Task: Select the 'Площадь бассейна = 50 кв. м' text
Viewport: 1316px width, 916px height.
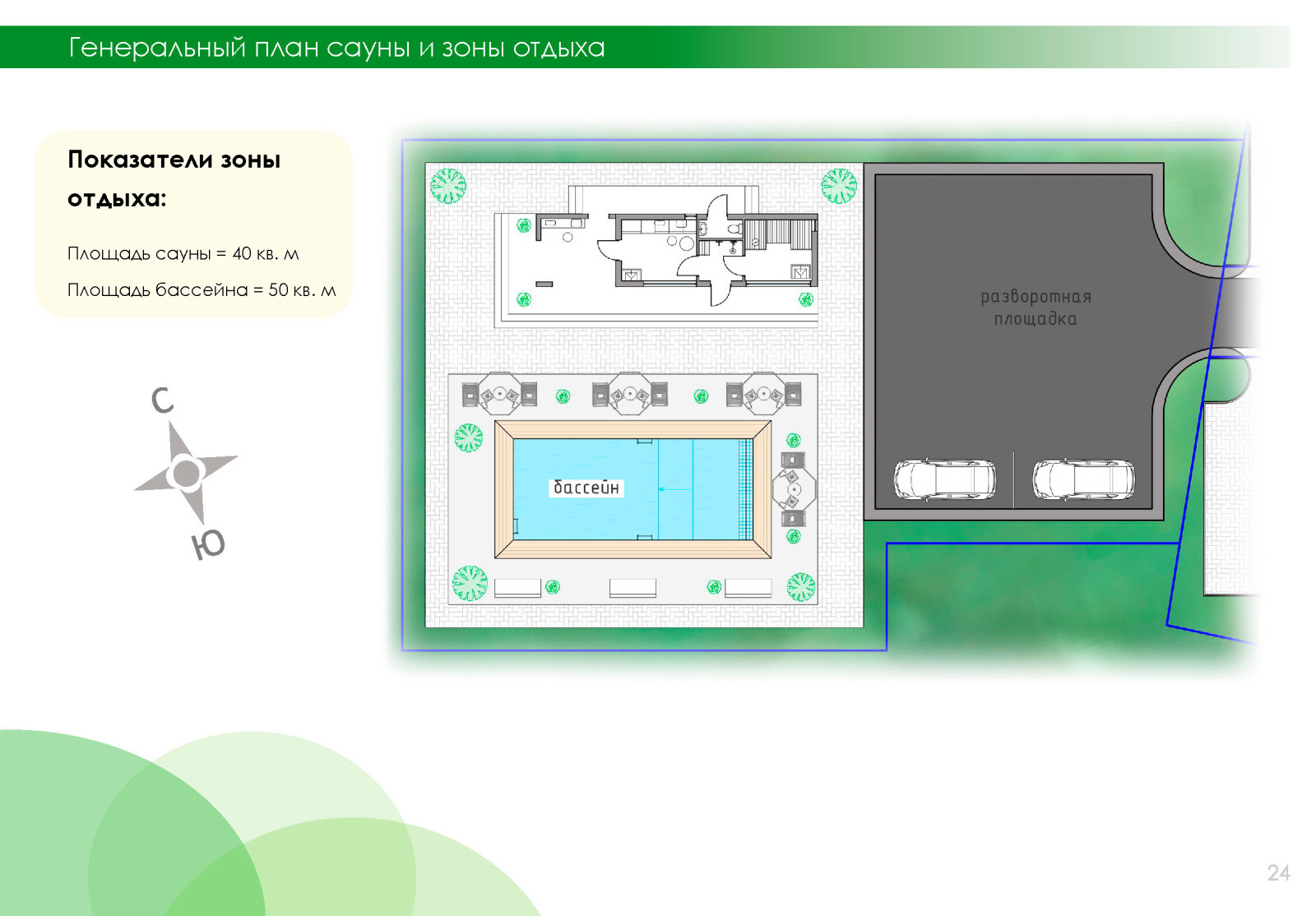Action: pos(202,290)
